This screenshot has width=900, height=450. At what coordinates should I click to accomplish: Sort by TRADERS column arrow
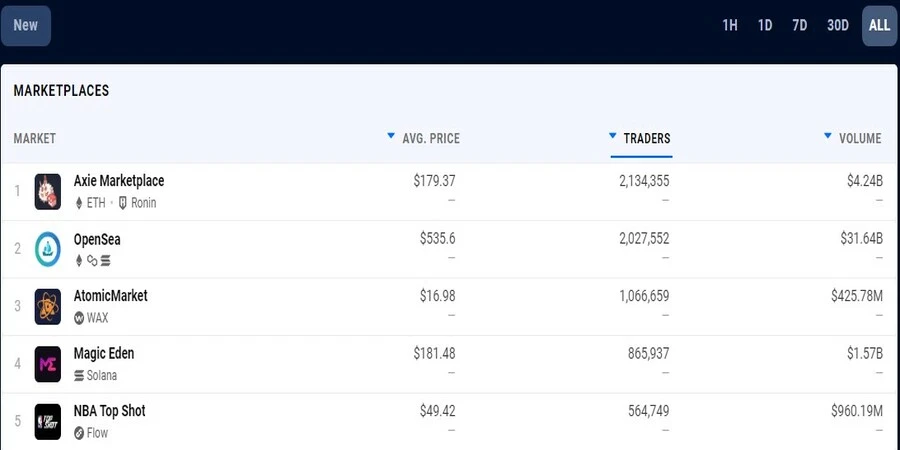(x=612, y=136)
